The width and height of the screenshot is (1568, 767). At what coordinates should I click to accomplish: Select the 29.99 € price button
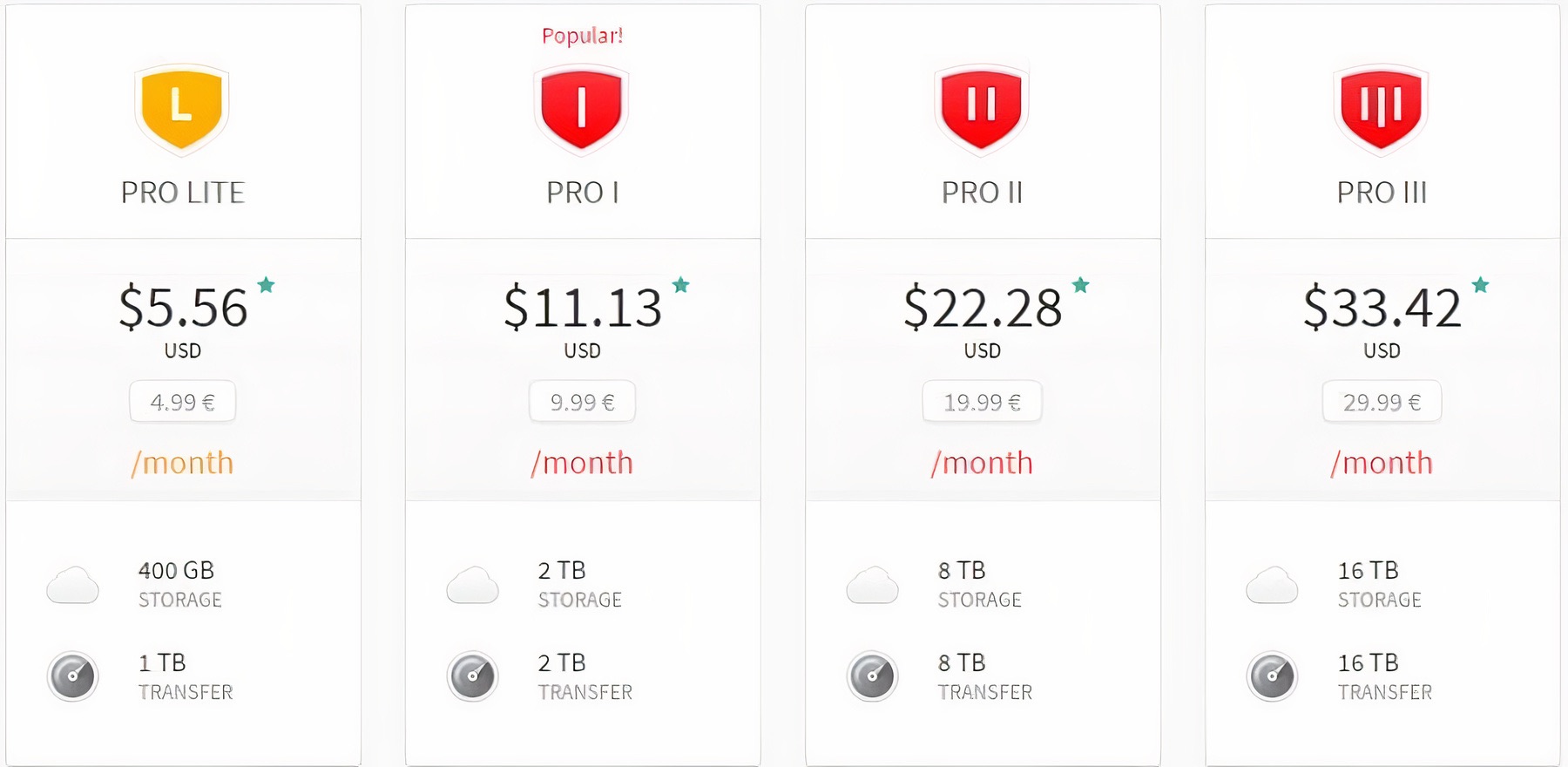[1382, 402]
